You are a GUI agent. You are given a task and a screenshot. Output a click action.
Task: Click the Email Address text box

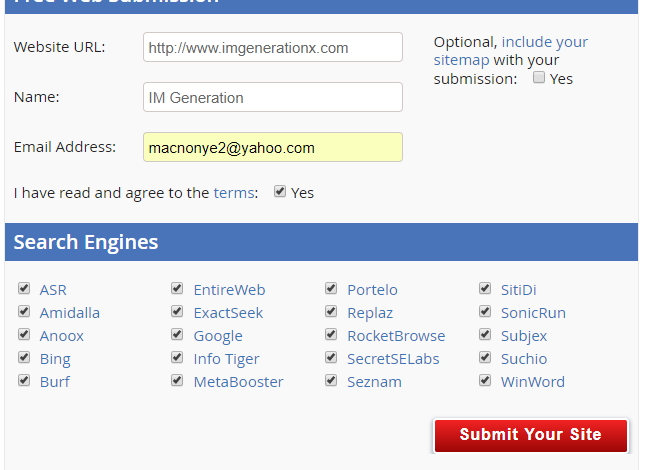pyautogui.click(x=272, y=147)
